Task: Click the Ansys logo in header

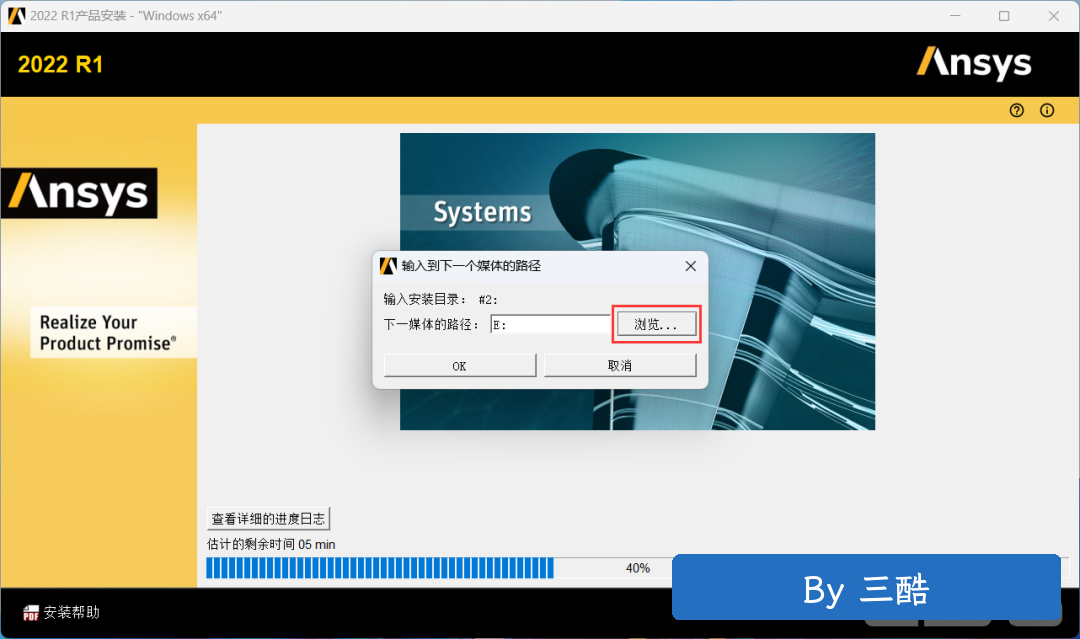Action: point(973,64)
